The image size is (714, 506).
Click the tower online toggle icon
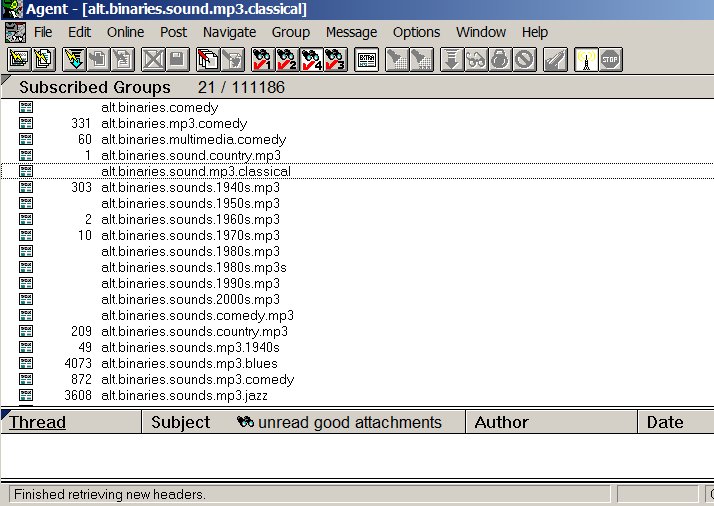click(586, 59)
